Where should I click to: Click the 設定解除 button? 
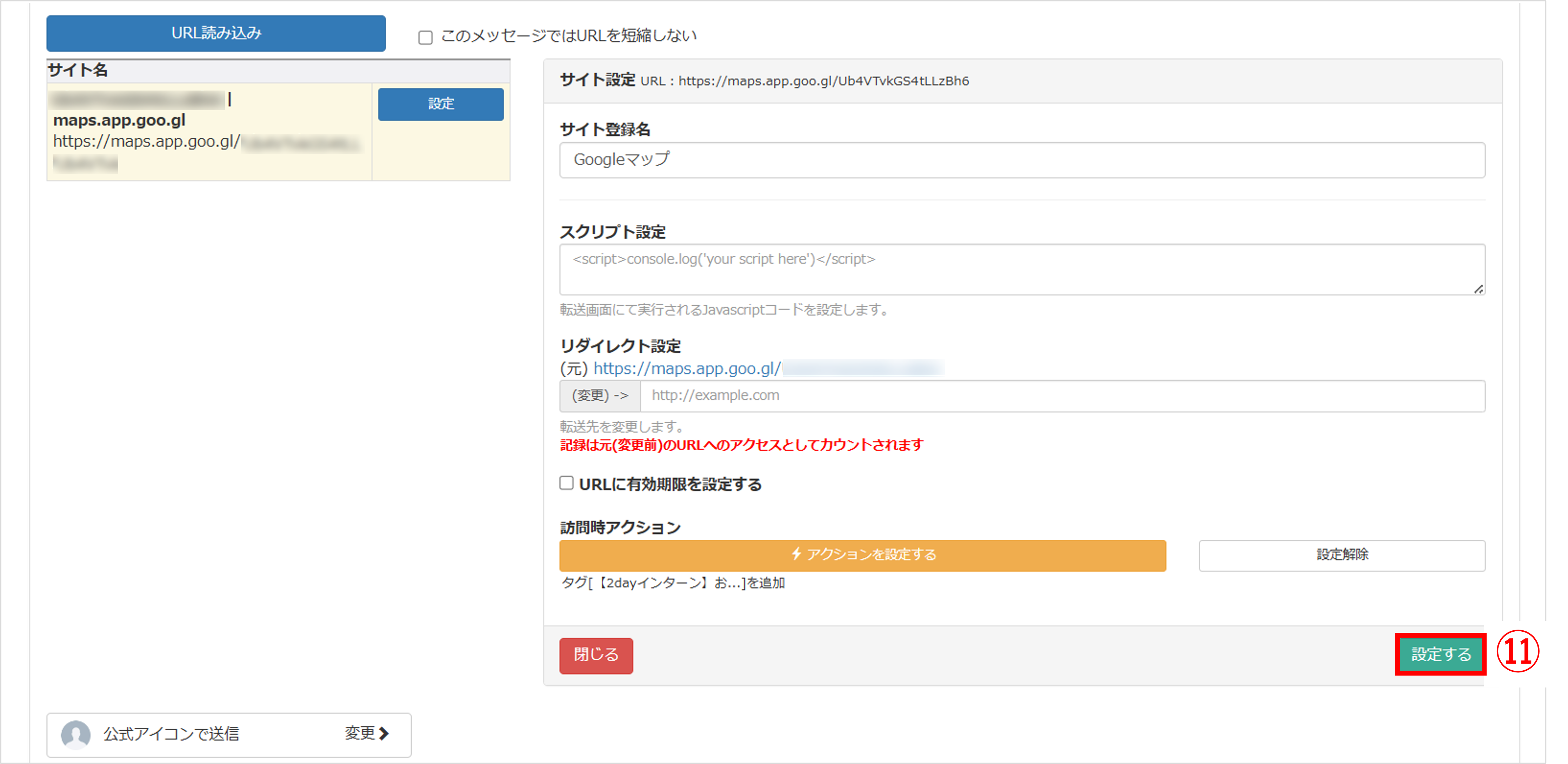[x=1342, y=555]
